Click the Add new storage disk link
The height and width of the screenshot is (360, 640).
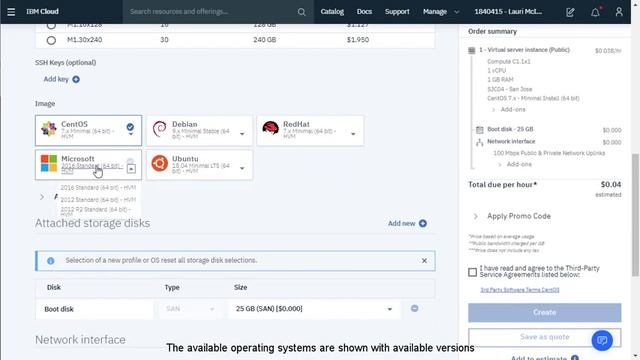pos(402,223)
